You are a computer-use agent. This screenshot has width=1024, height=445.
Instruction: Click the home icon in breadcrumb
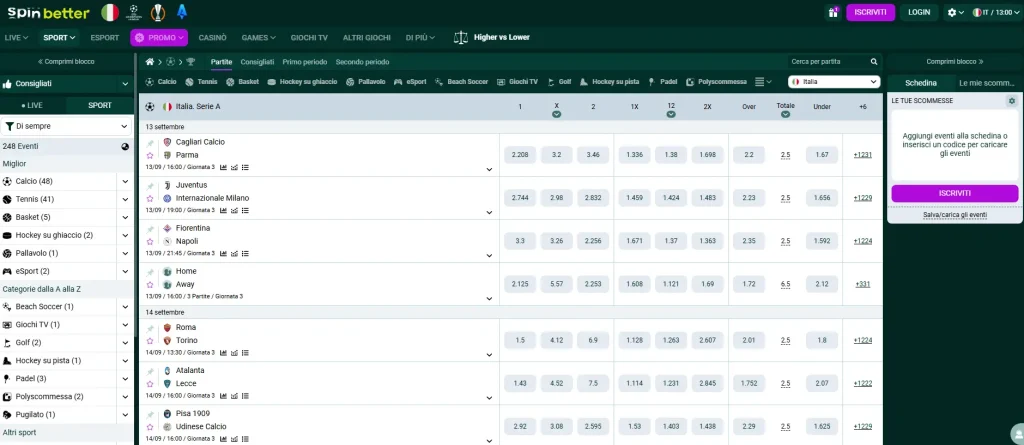(150, 62)
